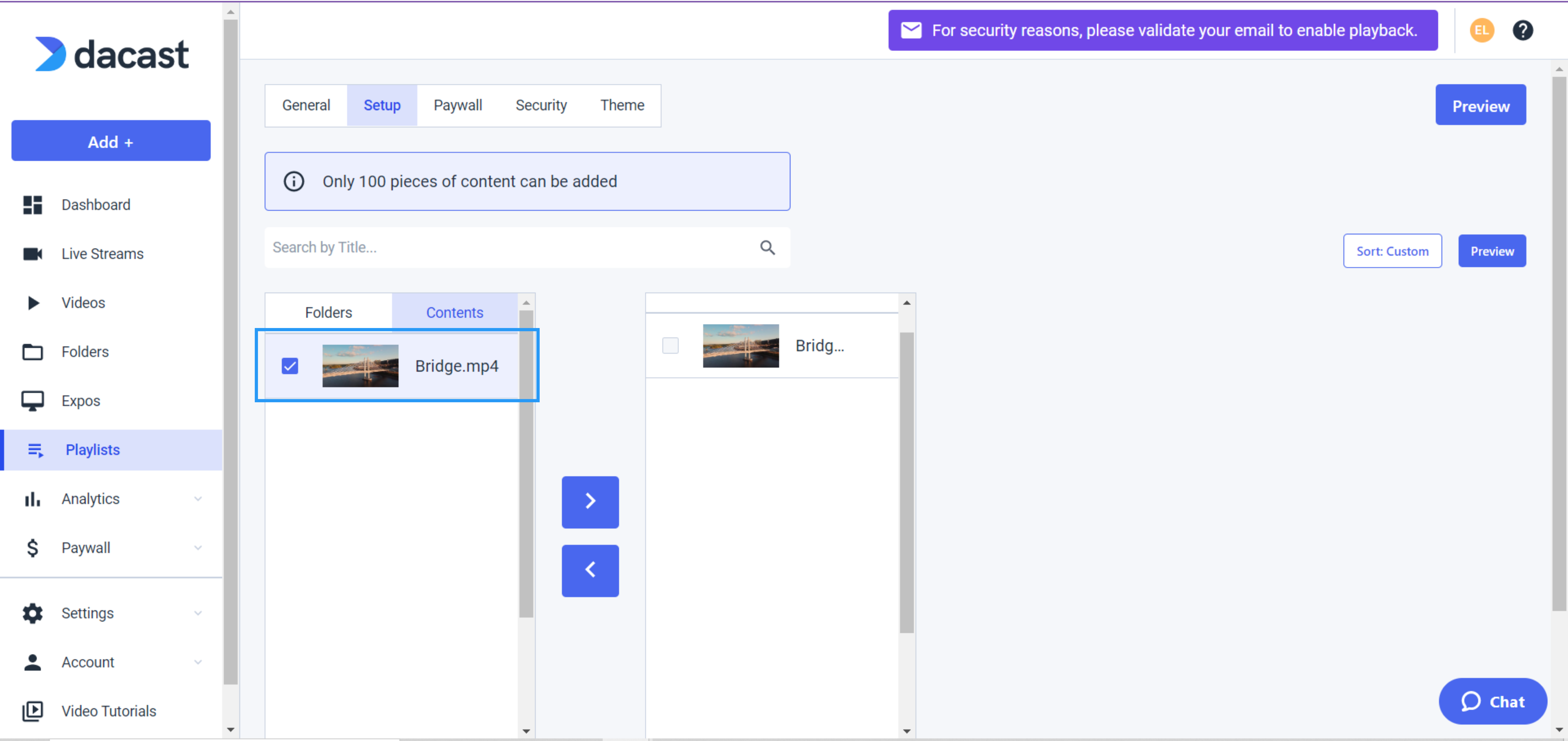
Task: Expand the Analytics submenu chevron
Action: pos(198,499)
